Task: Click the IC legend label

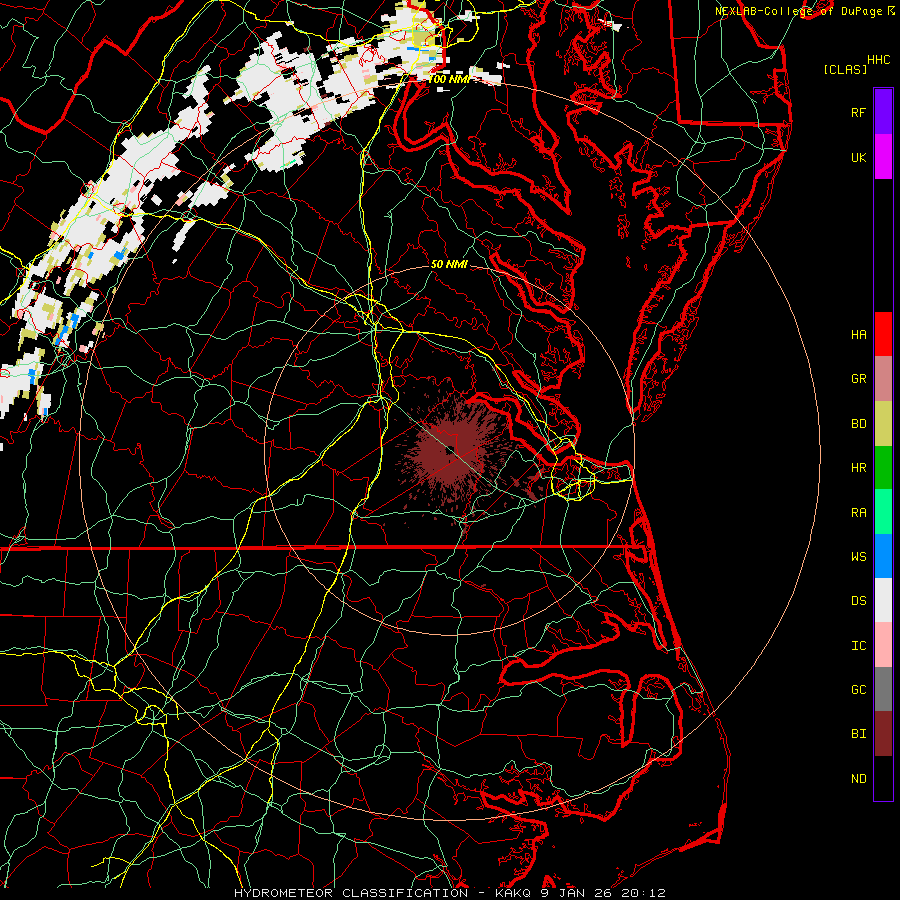Action: coord(859,646)
